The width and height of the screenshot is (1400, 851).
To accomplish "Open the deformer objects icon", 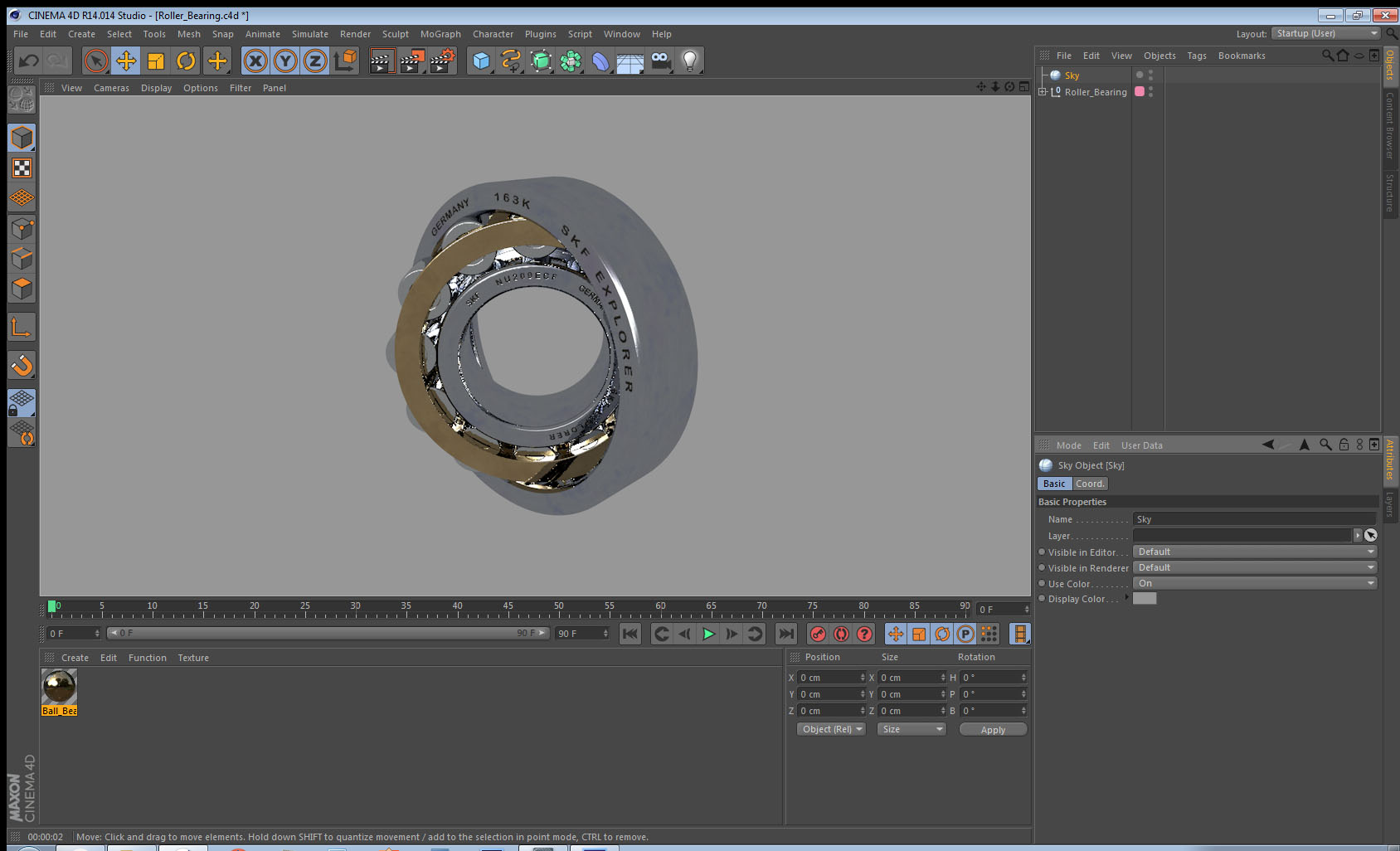I will [600, 61].
